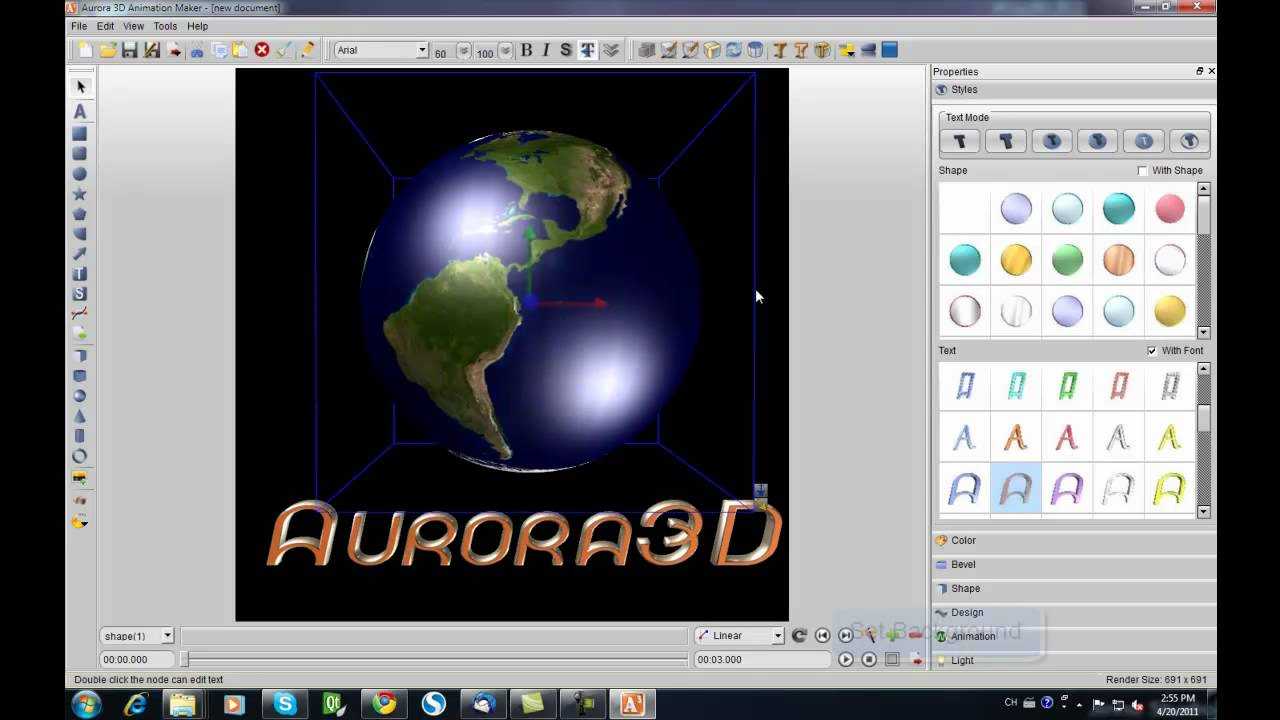Uncheck the With Font checkbox
The image size is (1280, 720).
1152,351
